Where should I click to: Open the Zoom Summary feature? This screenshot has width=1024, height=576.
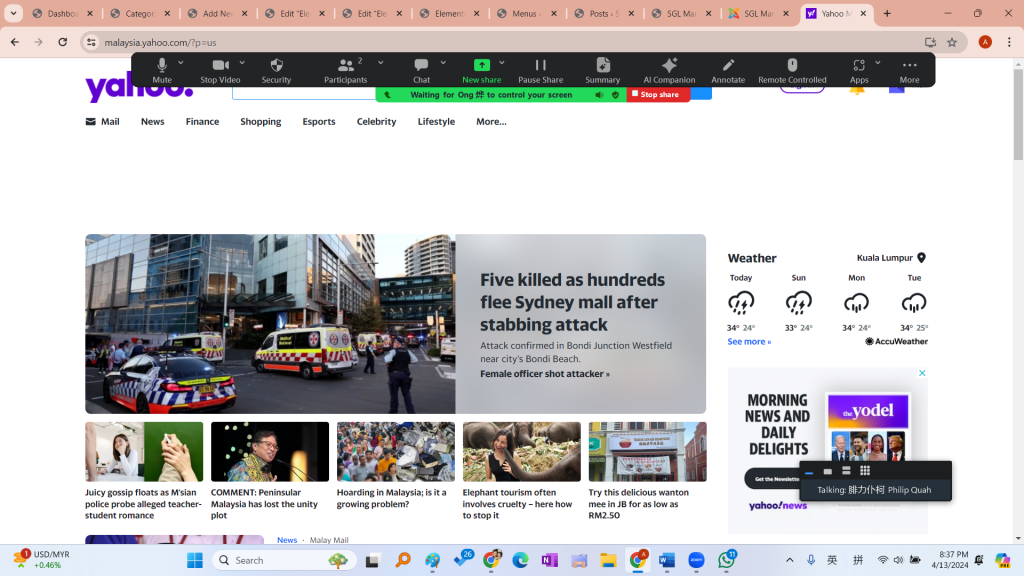pos(602,68)
